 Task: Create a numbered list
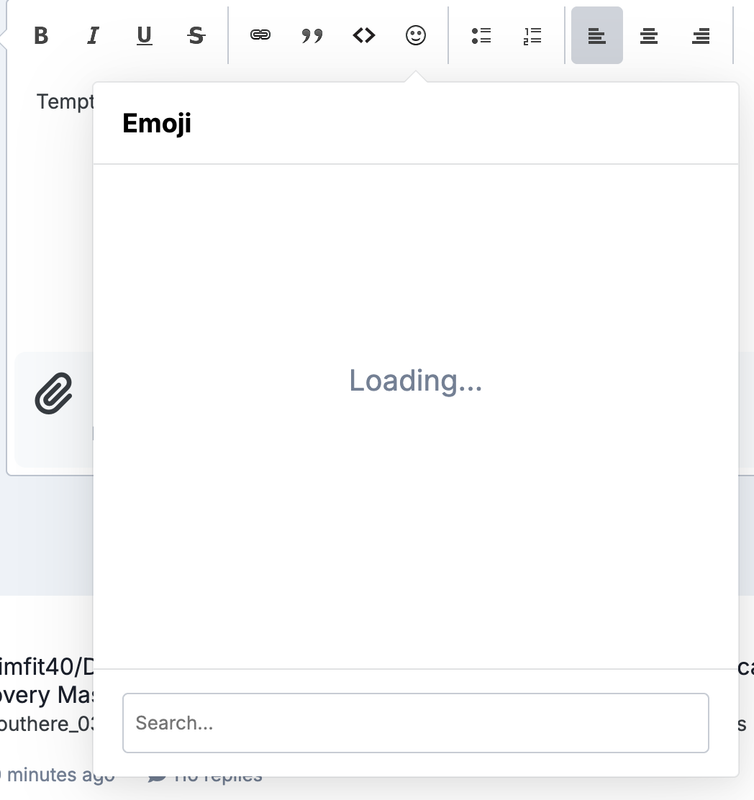(533, 35)
